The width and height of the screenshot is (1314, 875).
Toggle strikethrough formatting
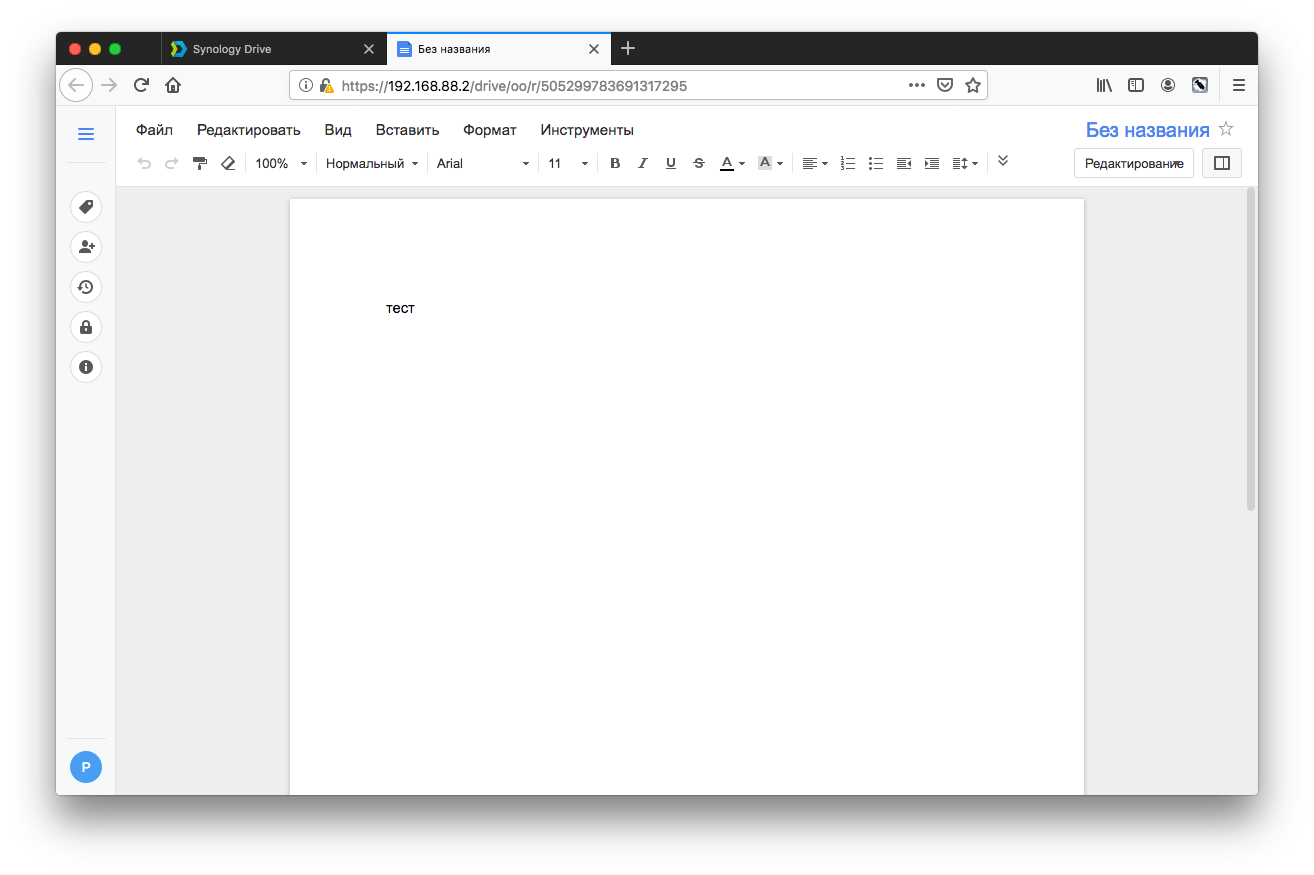coord(699,163)
